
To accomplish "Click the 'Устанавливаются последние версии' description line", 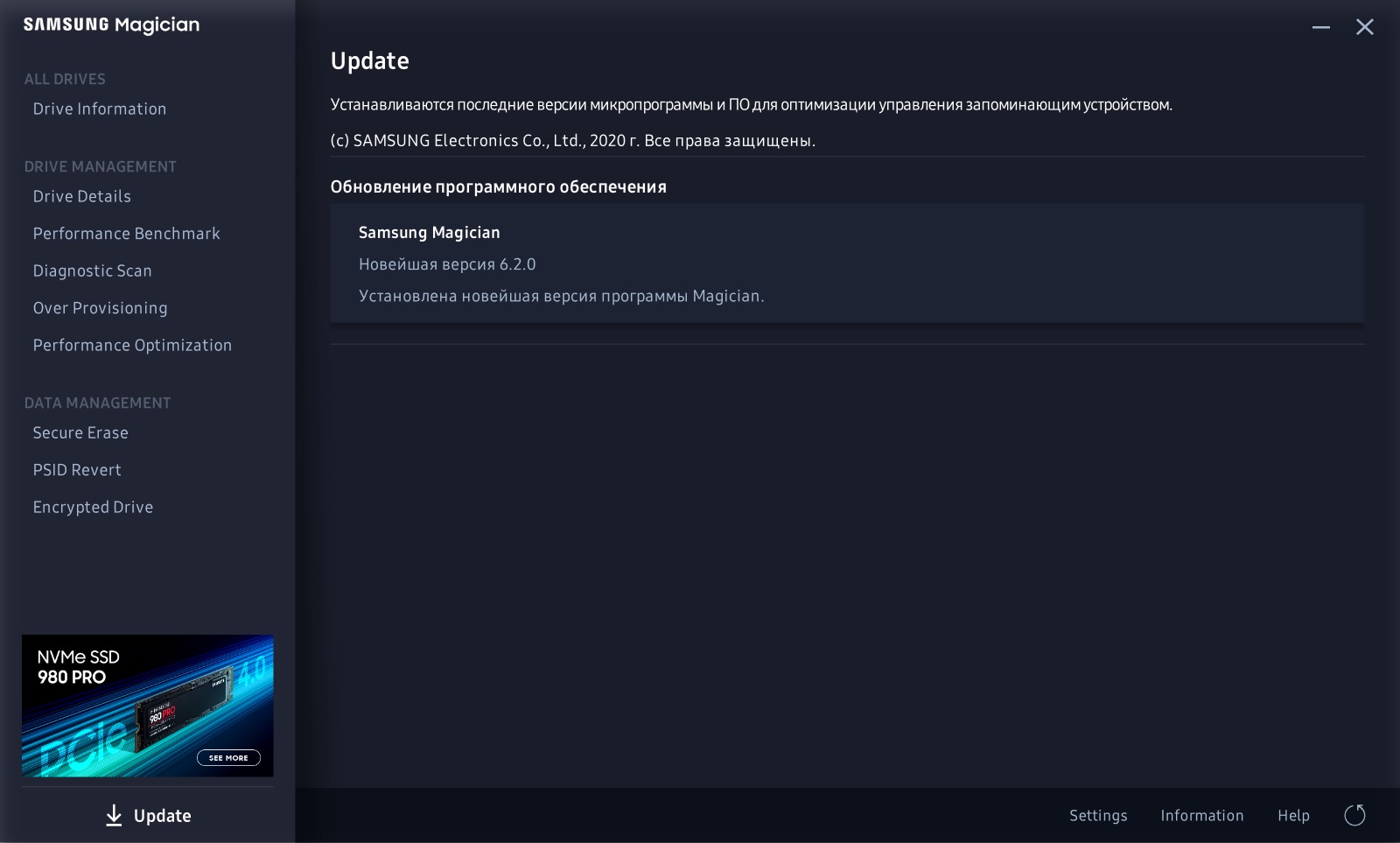I will pyautogui.click(x=752, y=105).
